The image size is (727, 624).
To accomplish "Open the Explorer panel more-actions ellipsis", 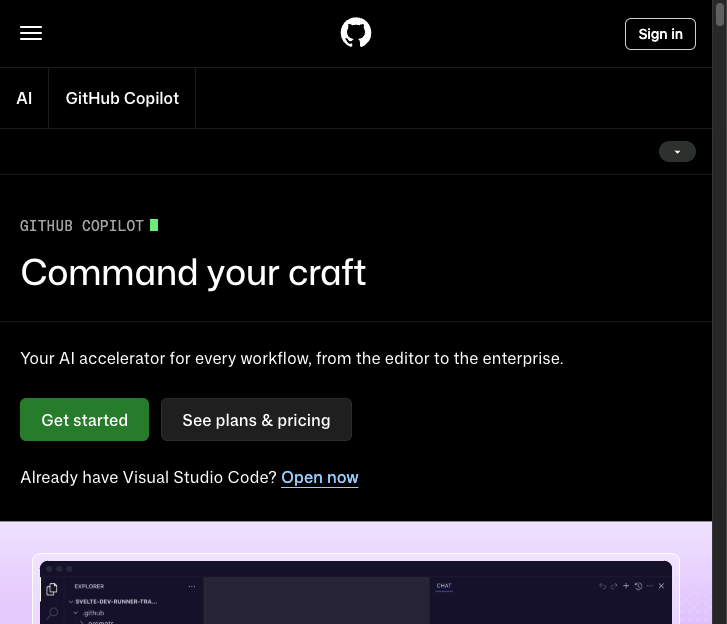I will pos(192,586).
